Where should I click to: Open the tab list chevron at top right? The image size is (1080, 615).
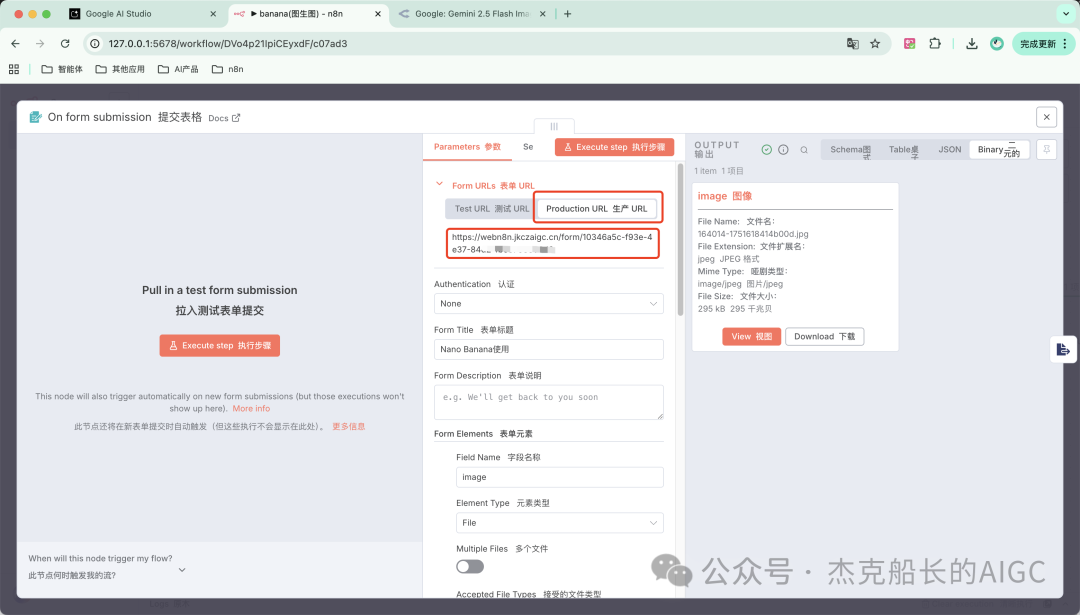coord(1066,14)
